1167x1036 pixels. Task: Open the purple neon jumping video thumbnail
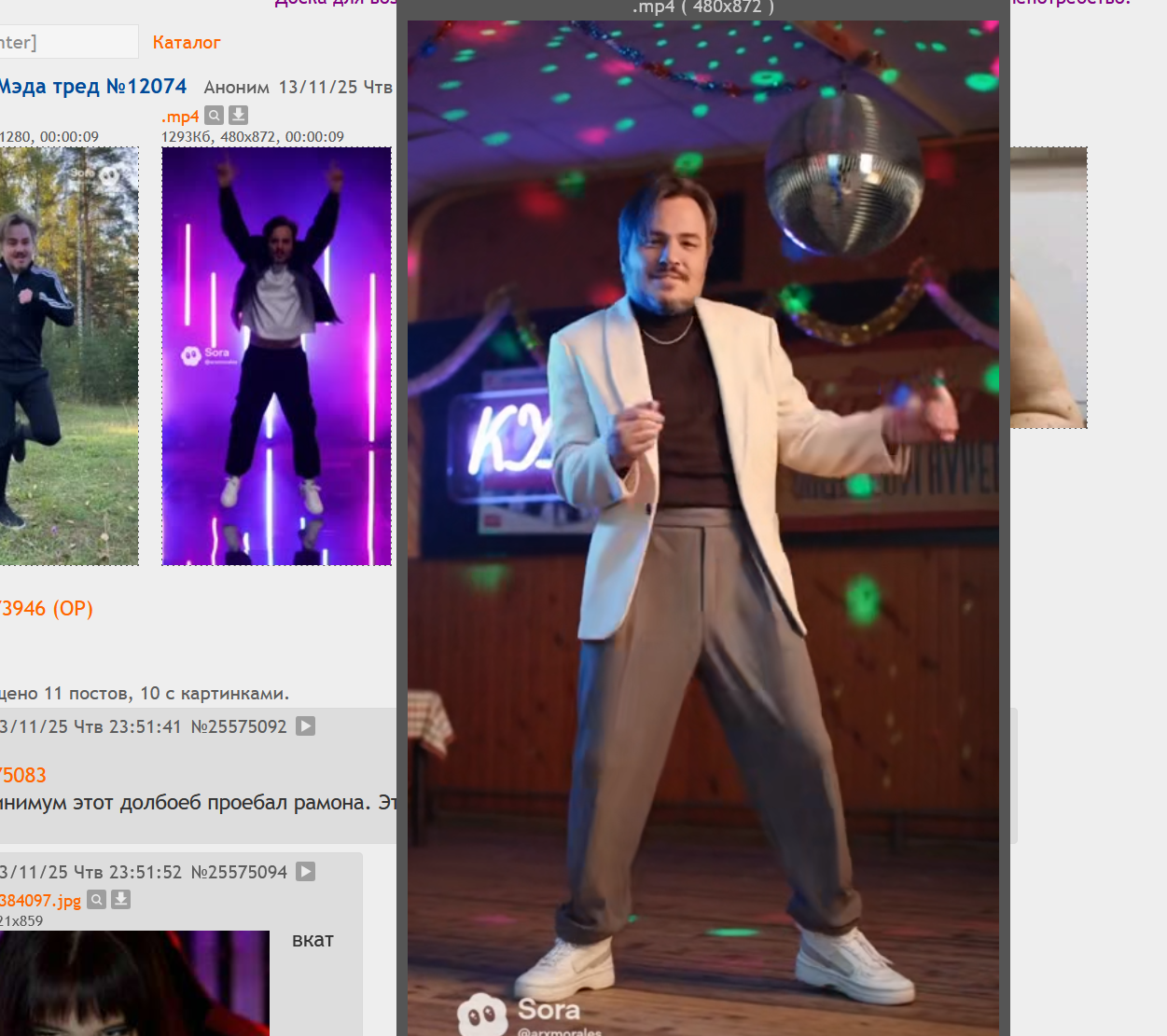pyautogui.click(x=277, y=356)
